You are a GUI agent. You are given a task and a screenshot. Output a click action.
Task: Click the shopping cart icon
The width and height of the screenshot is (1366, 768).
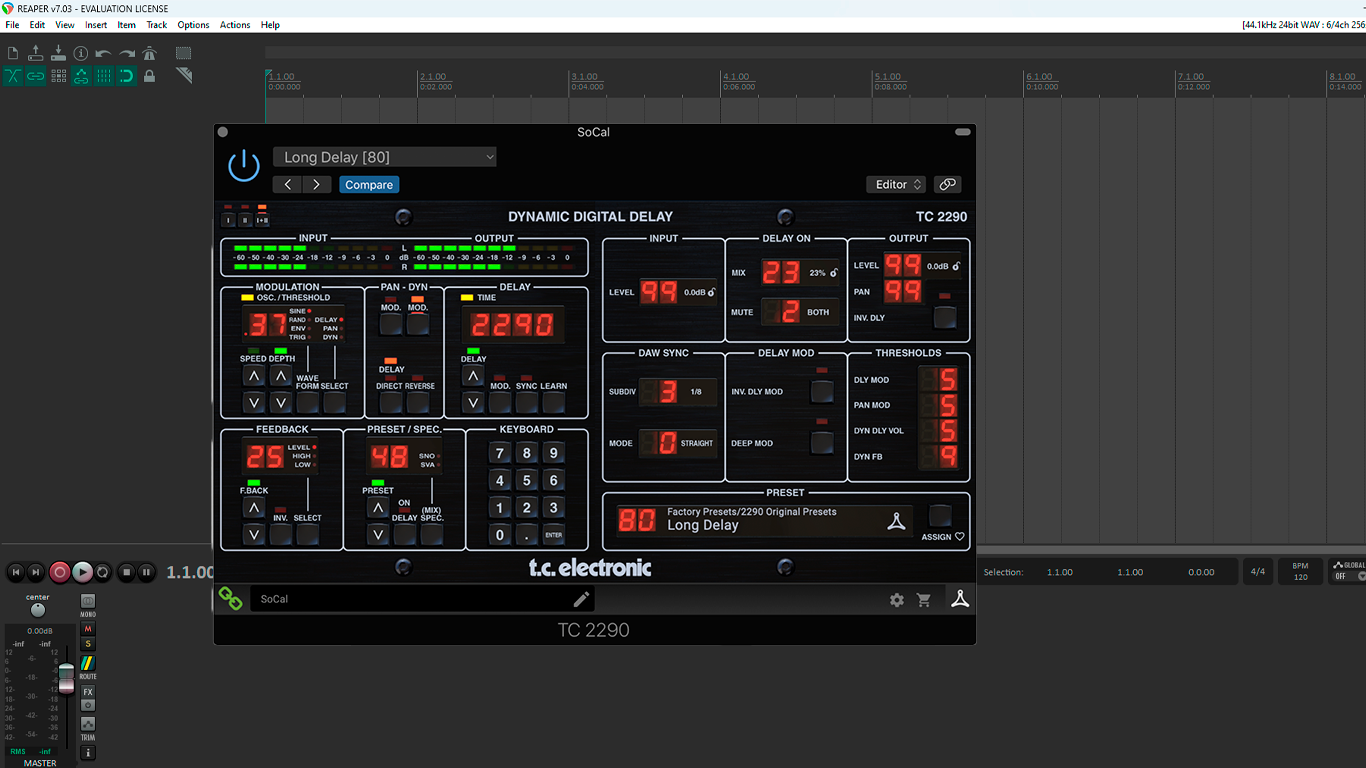click(x=924, y=600)
